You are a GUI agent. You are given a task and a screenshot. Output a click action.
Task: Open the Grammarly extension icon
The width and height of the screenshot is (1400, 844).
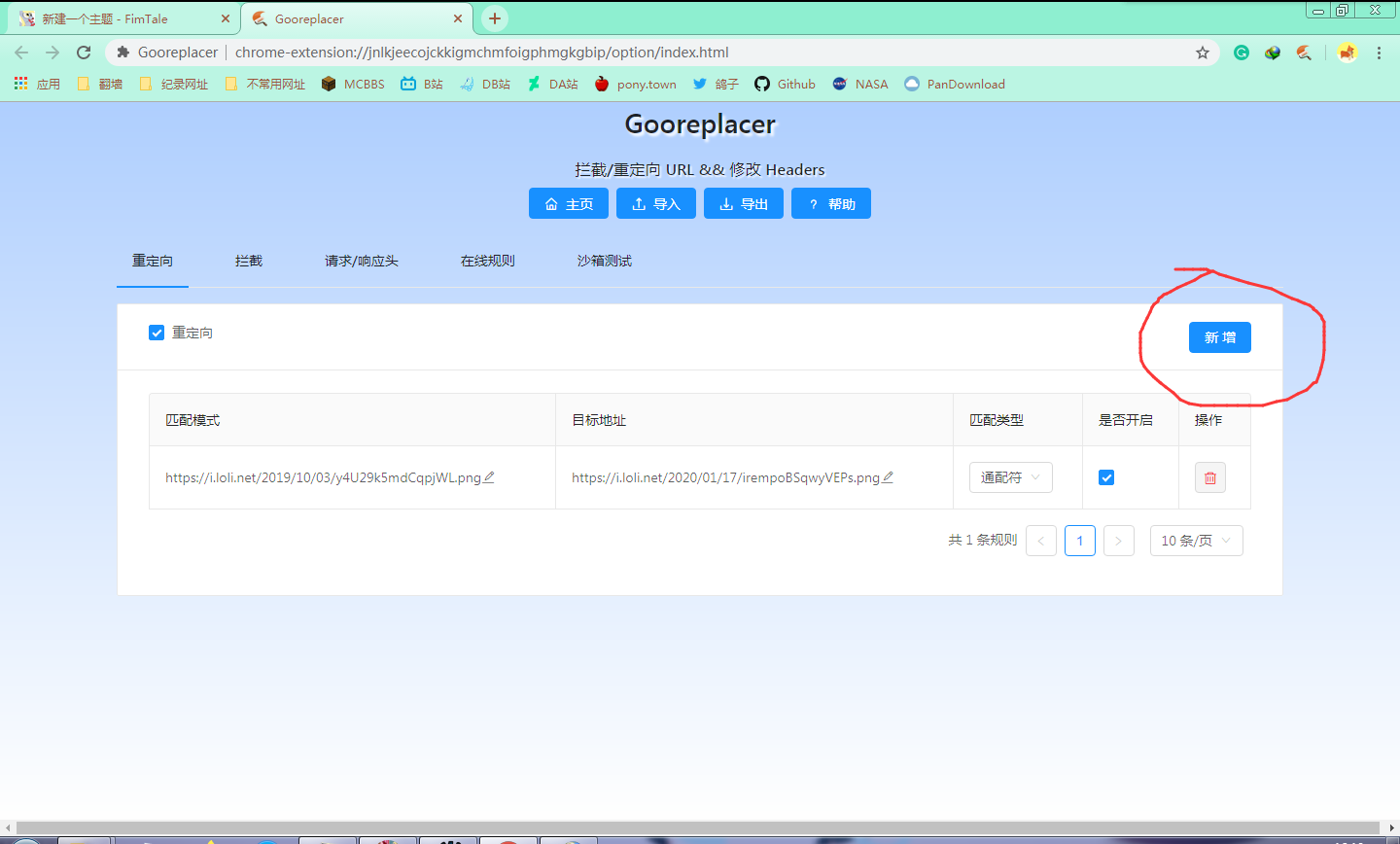pyautogui.click(x=1242, y=53)
